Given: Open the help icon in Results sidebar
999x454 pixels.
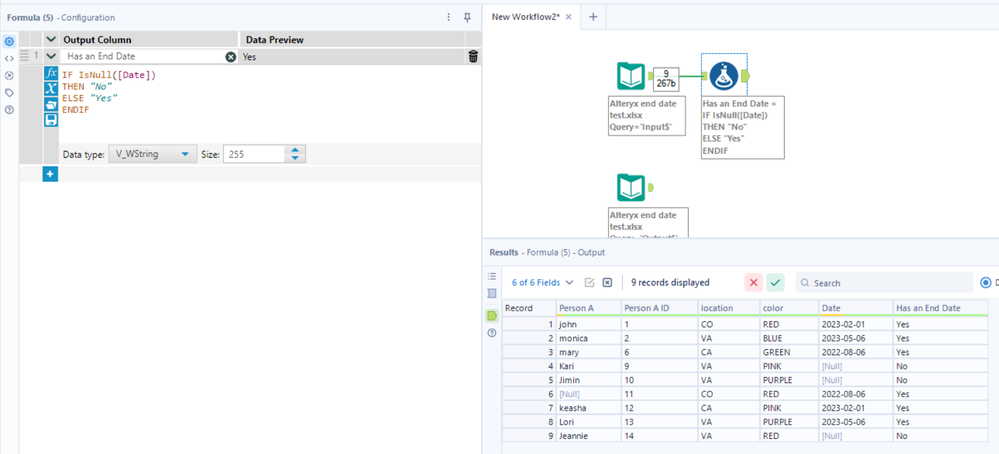Looking at the screenshot, I should [491, 333].
